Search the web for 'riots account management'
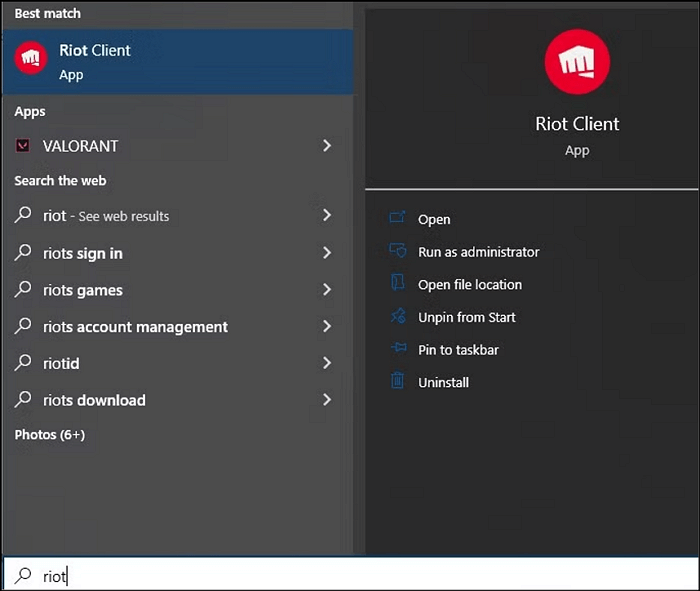The height and width of the screenshot is (591, 700). (178, 326)
